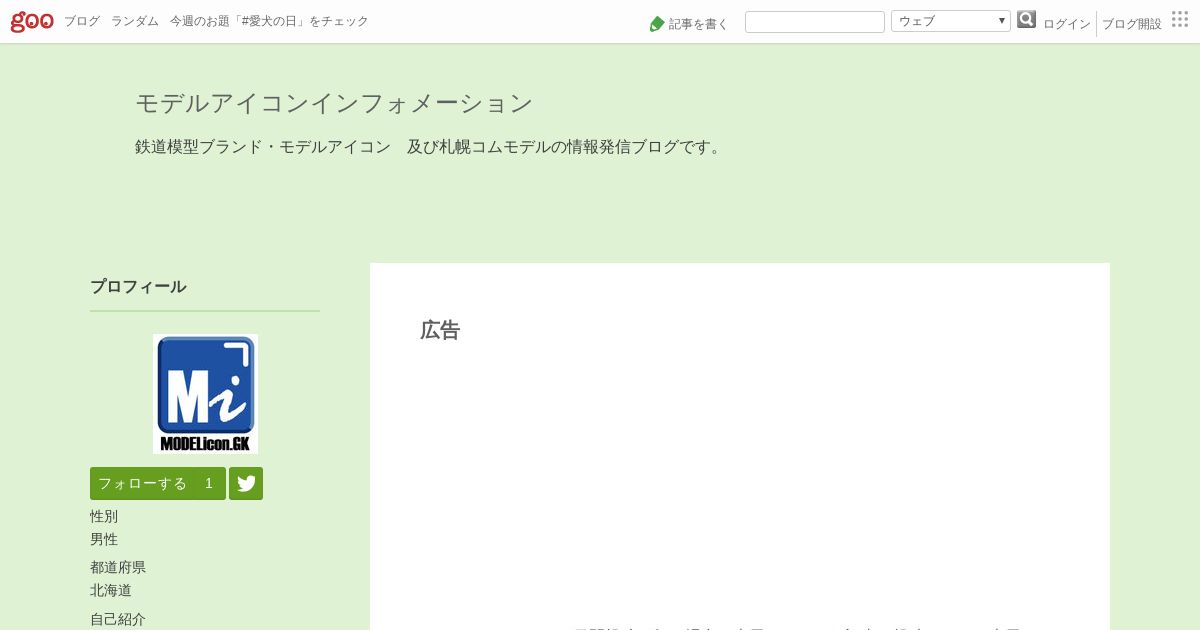
Task: Click the 男性 value text
Action: point(104,539)
